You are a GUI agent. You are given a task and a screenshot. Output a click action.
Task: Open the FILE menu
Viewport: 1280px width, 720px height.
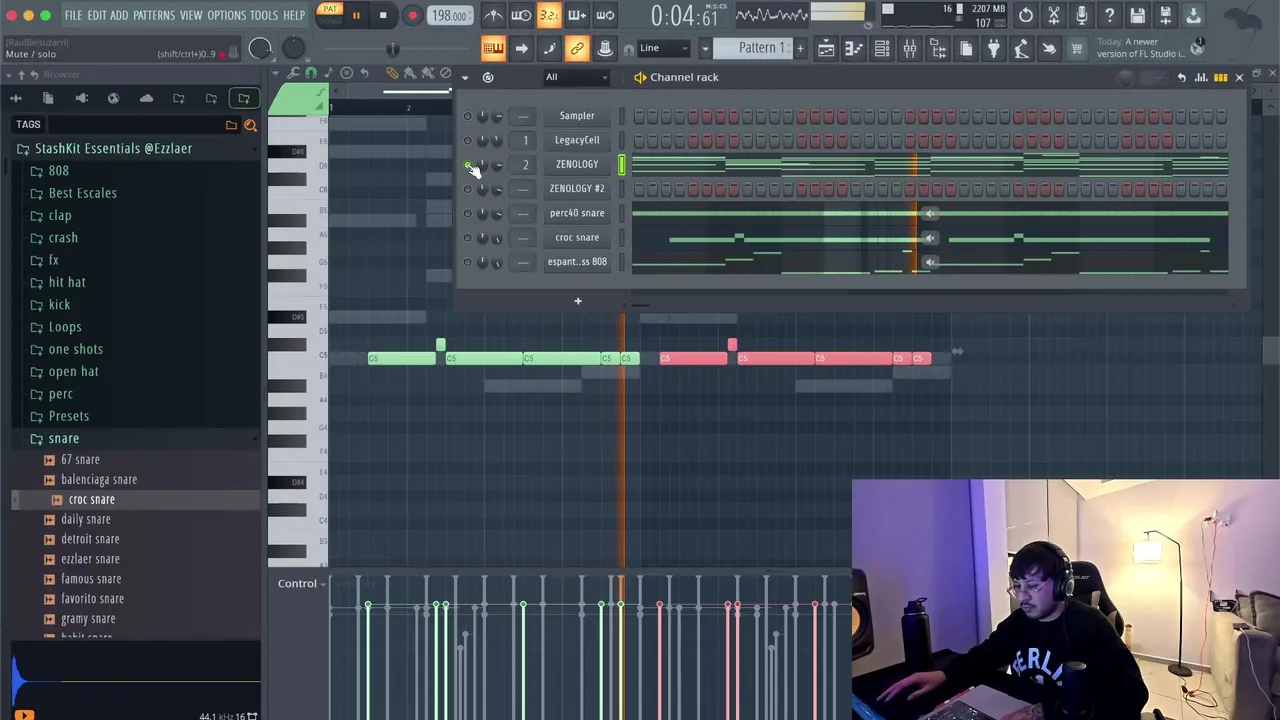(x=73, y=16)
